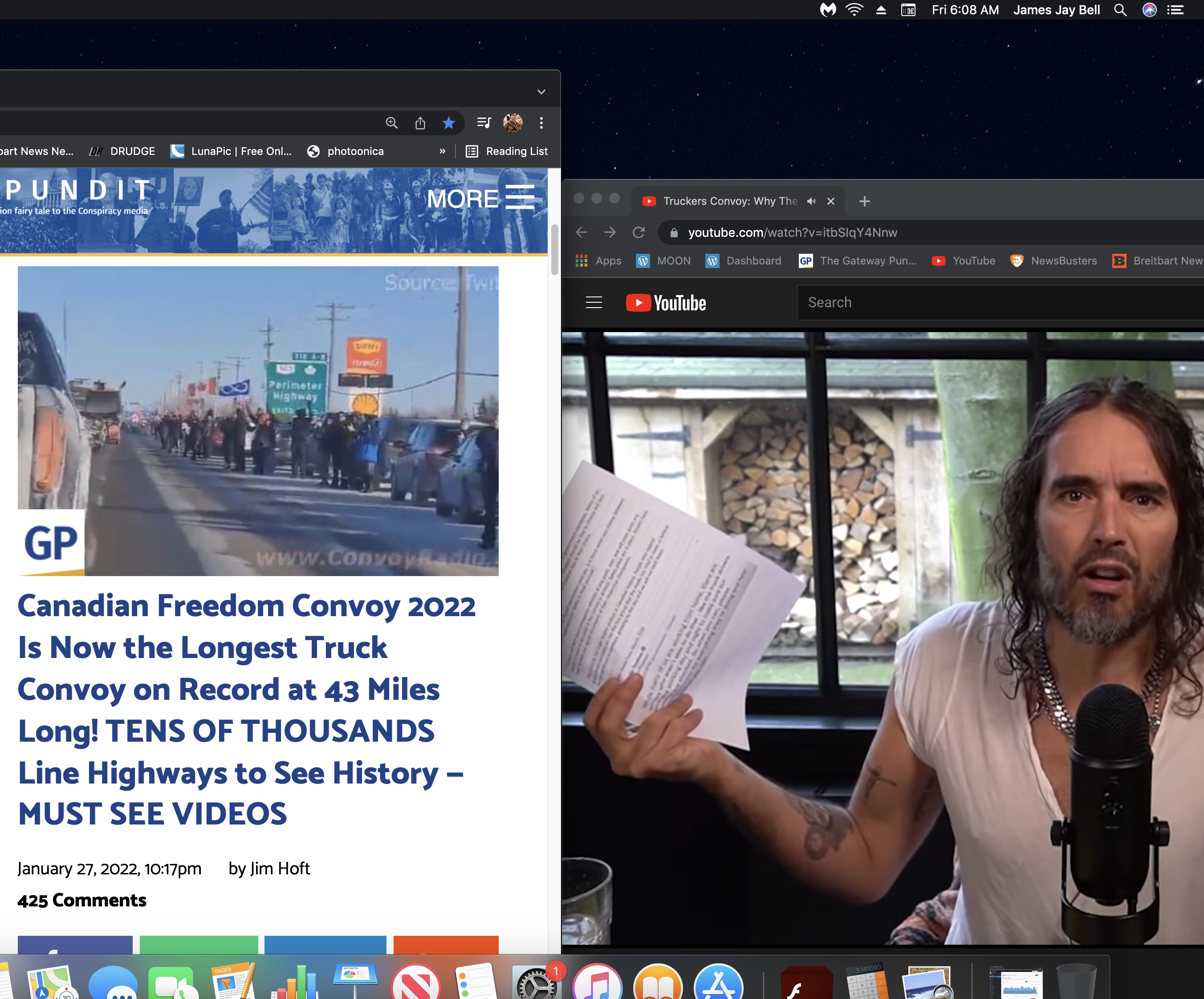1204x999 pixels.
Task: Open the Apps bookmark shortcut
Action: tap(598, 261)
